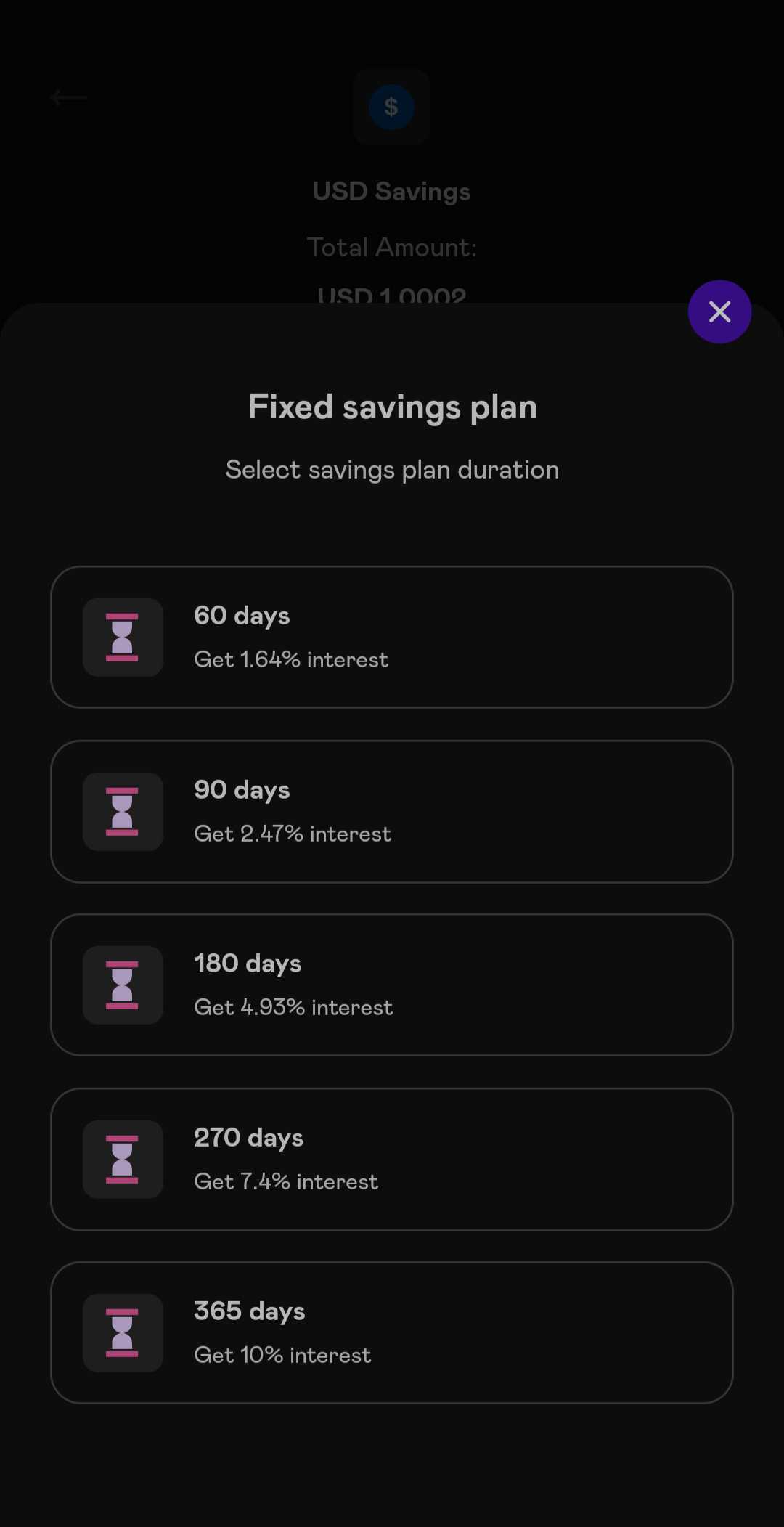Tap the hourglass icon for 180 days

pos(123,985)
